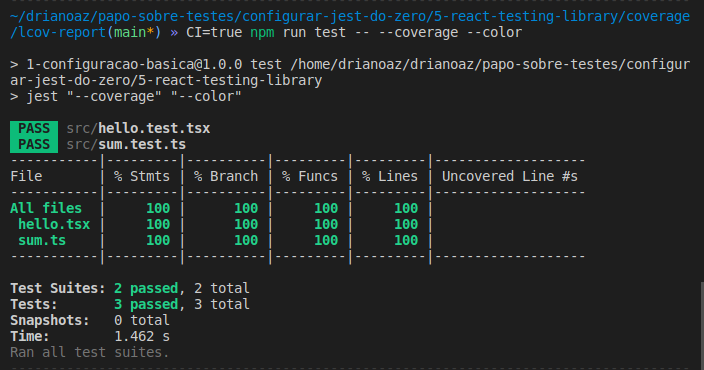Image resolution: width=704 pixels, height=370 pixels.
Task: Click the % Branch value for hello.tsx
Action: point(246,224)
